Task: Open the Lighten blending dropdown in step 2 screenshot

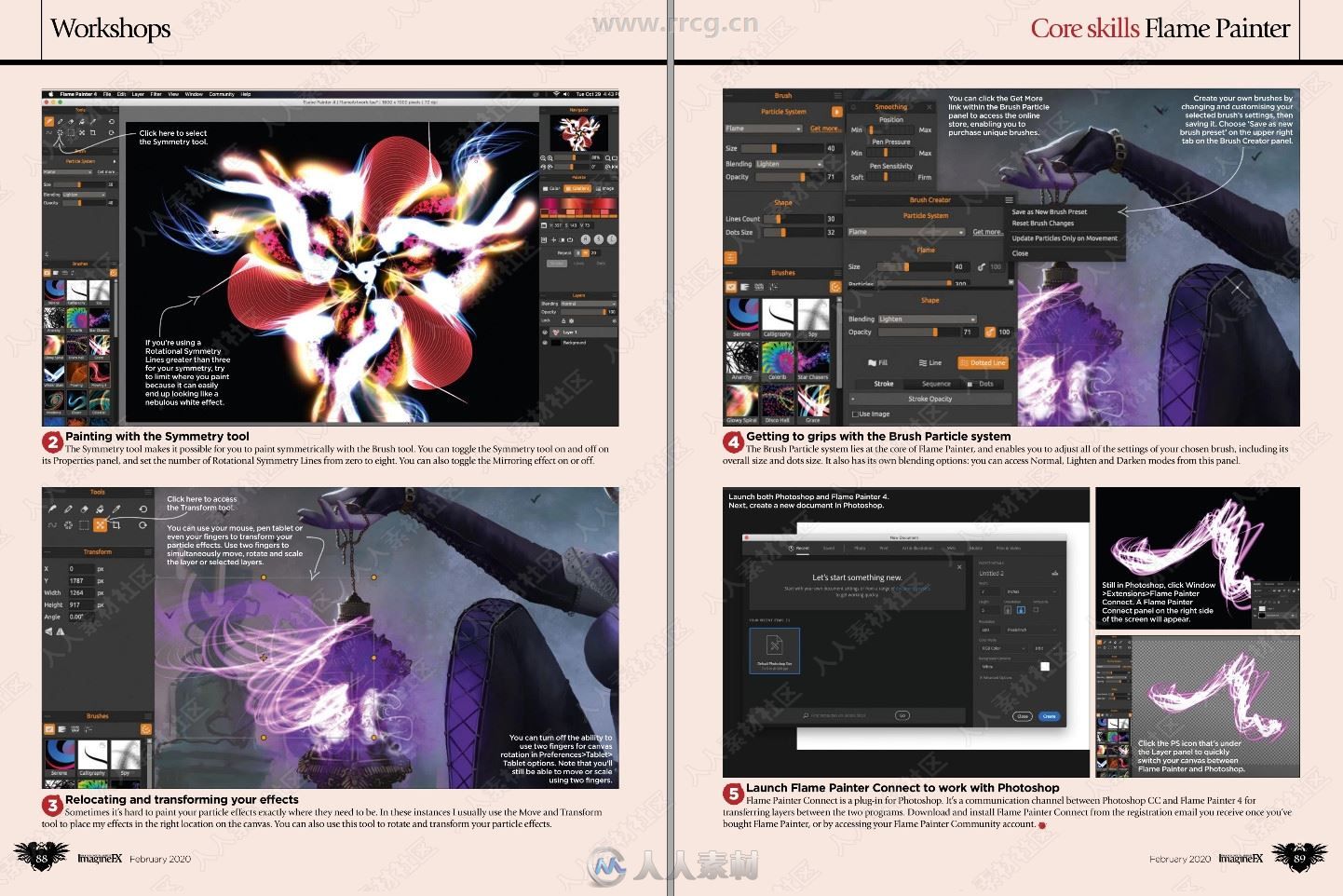Action: (x=84, y=195)
